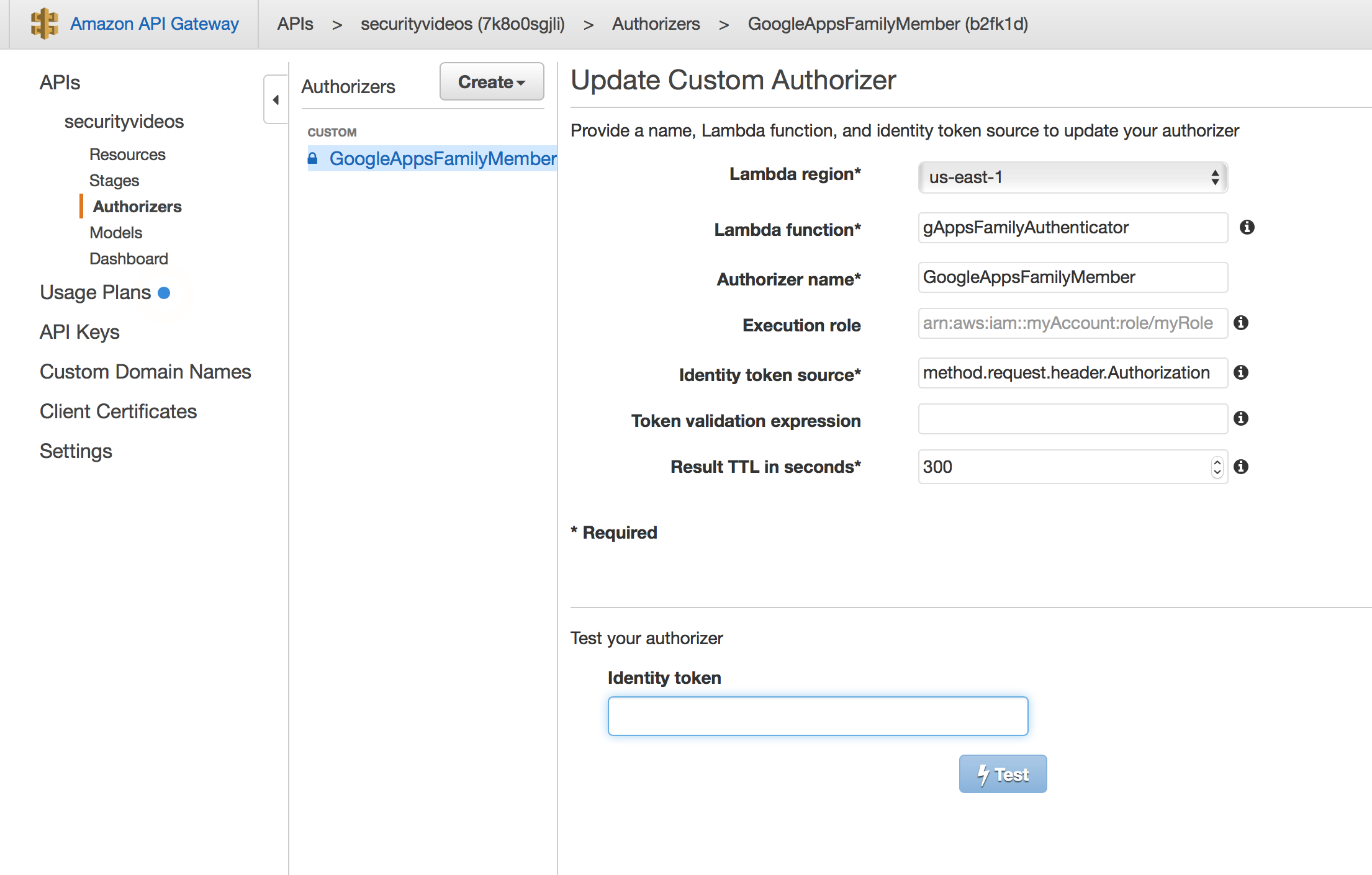Click GoogleAppsFamilyMember (b2fk1d) breadcrumb
Screen dimensions: 1372x875
click(888, 24)
